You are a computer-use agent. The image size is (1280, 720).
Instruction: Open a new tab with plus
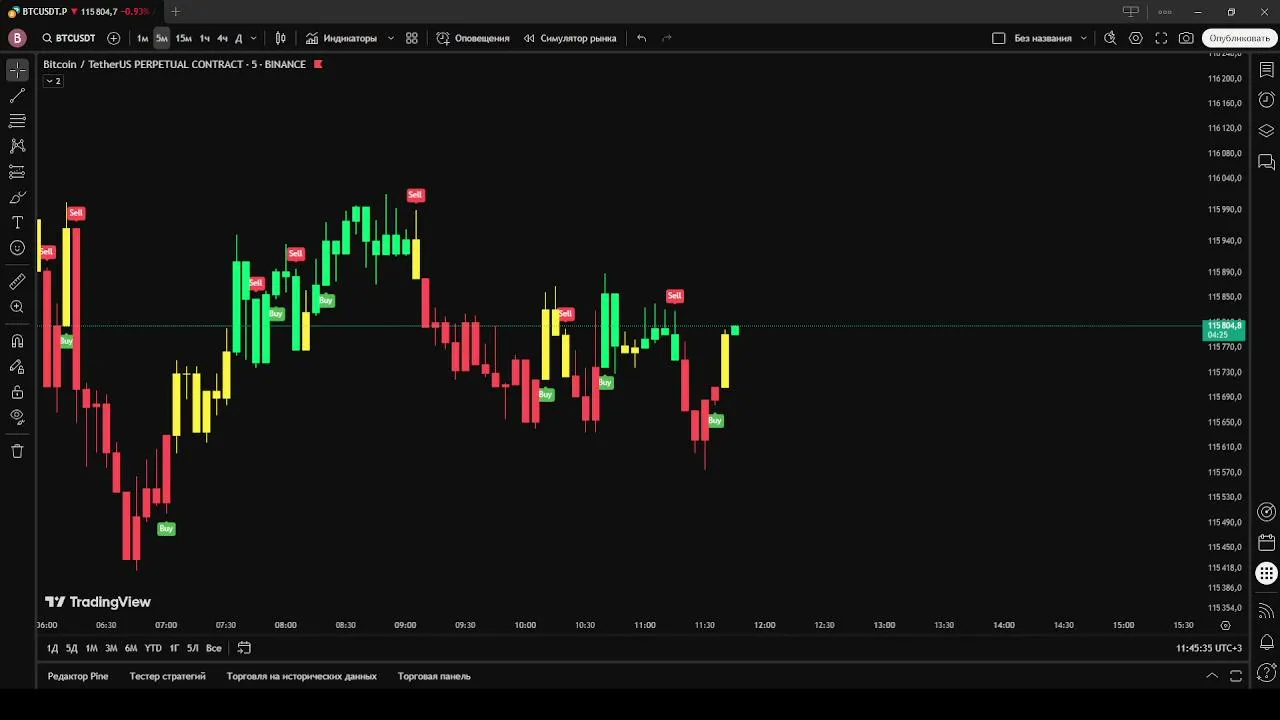[x=176, y=12]
